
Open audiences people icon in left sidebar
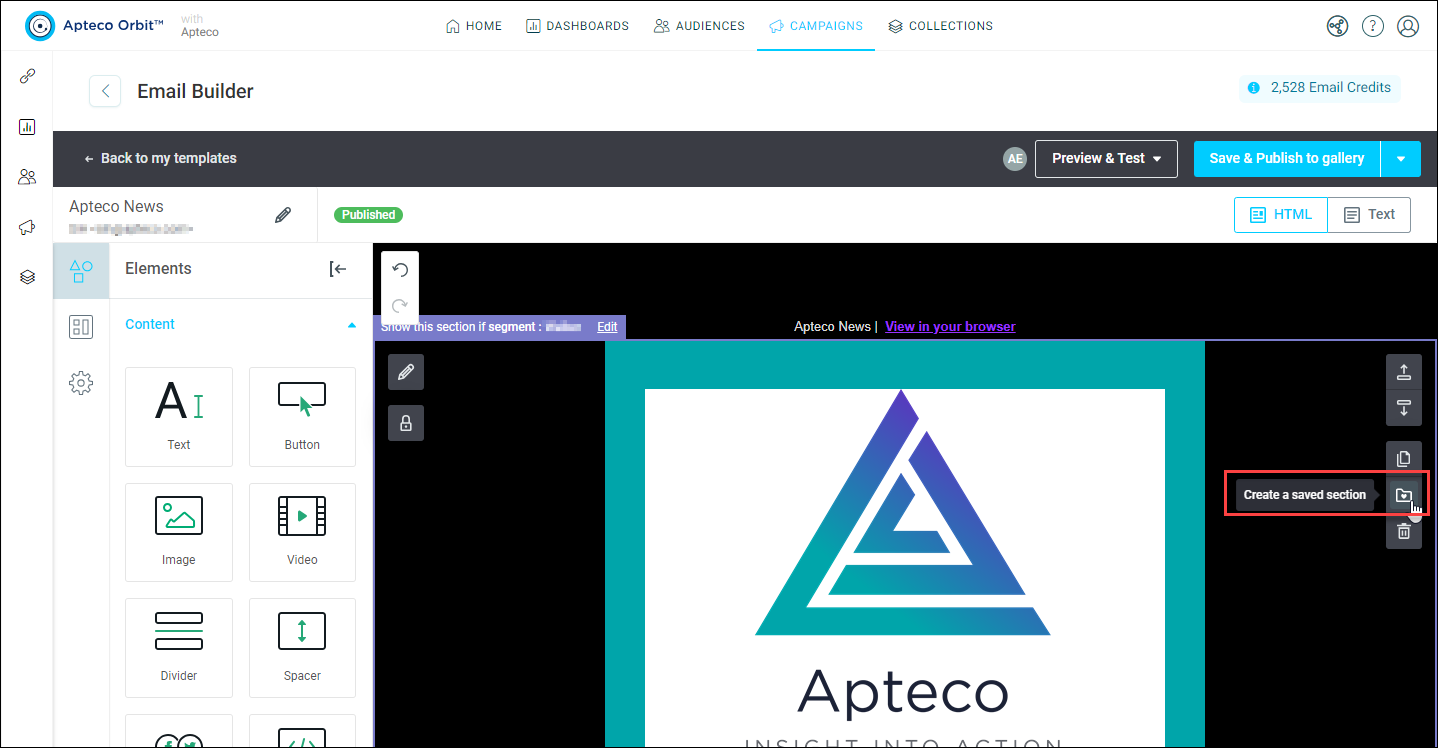tap(27, 177)
